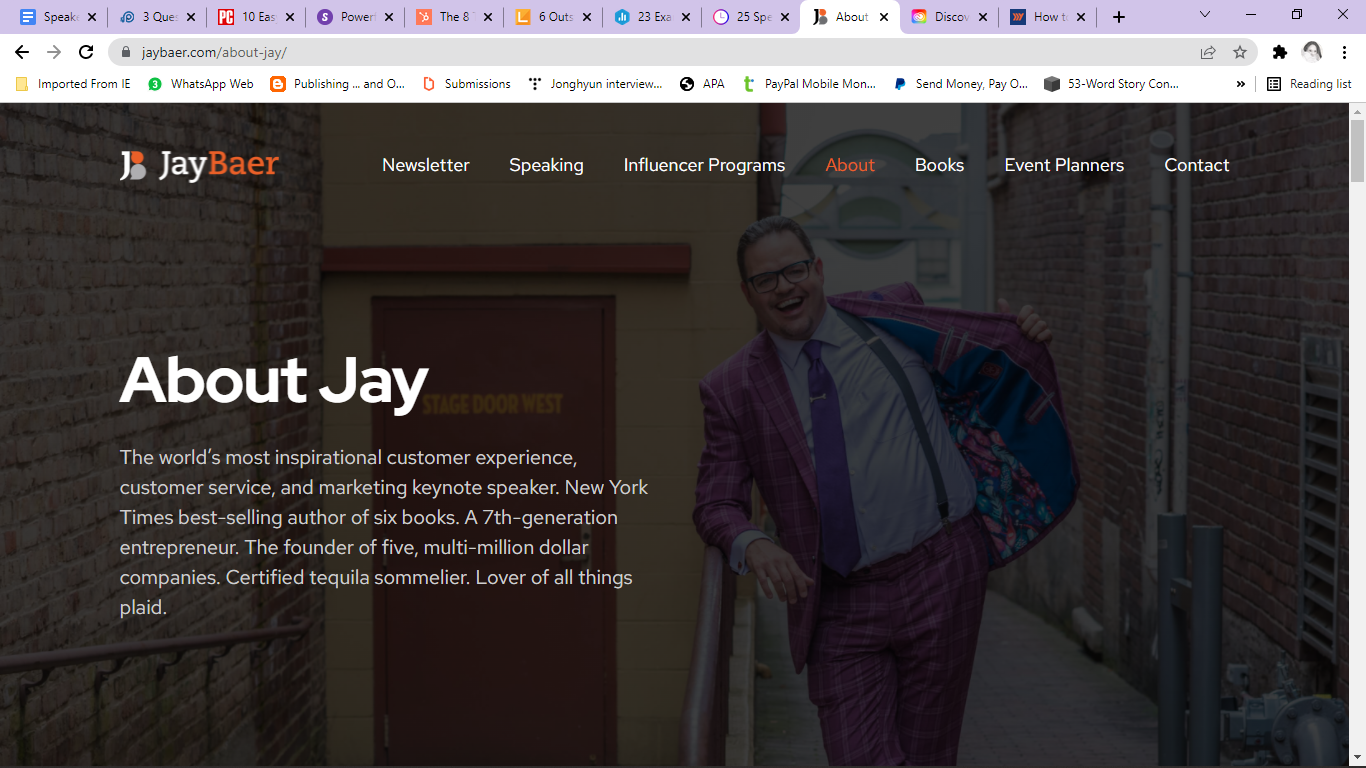The width and height of the screenshot is (1366, 768).
Task: Bookmark this page with the star icon
Action: (x=1240, y=52)
